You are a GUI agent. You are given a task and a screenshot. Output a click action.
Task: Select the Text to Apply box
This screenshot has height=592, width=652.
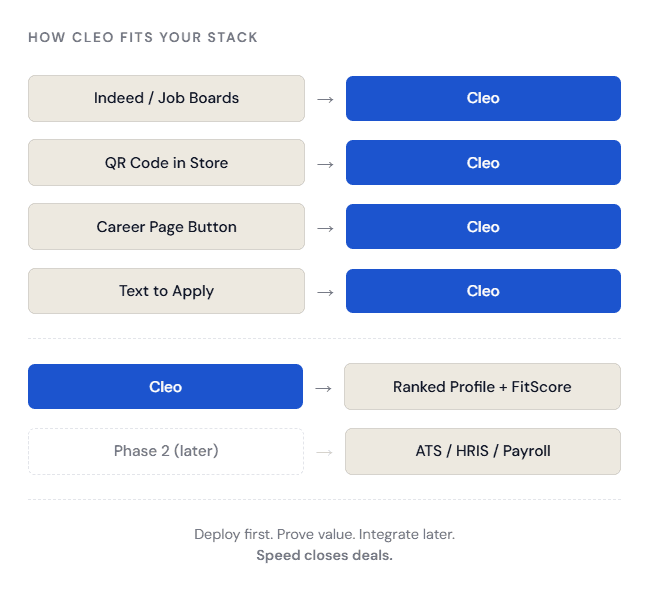tap(166, 290)
